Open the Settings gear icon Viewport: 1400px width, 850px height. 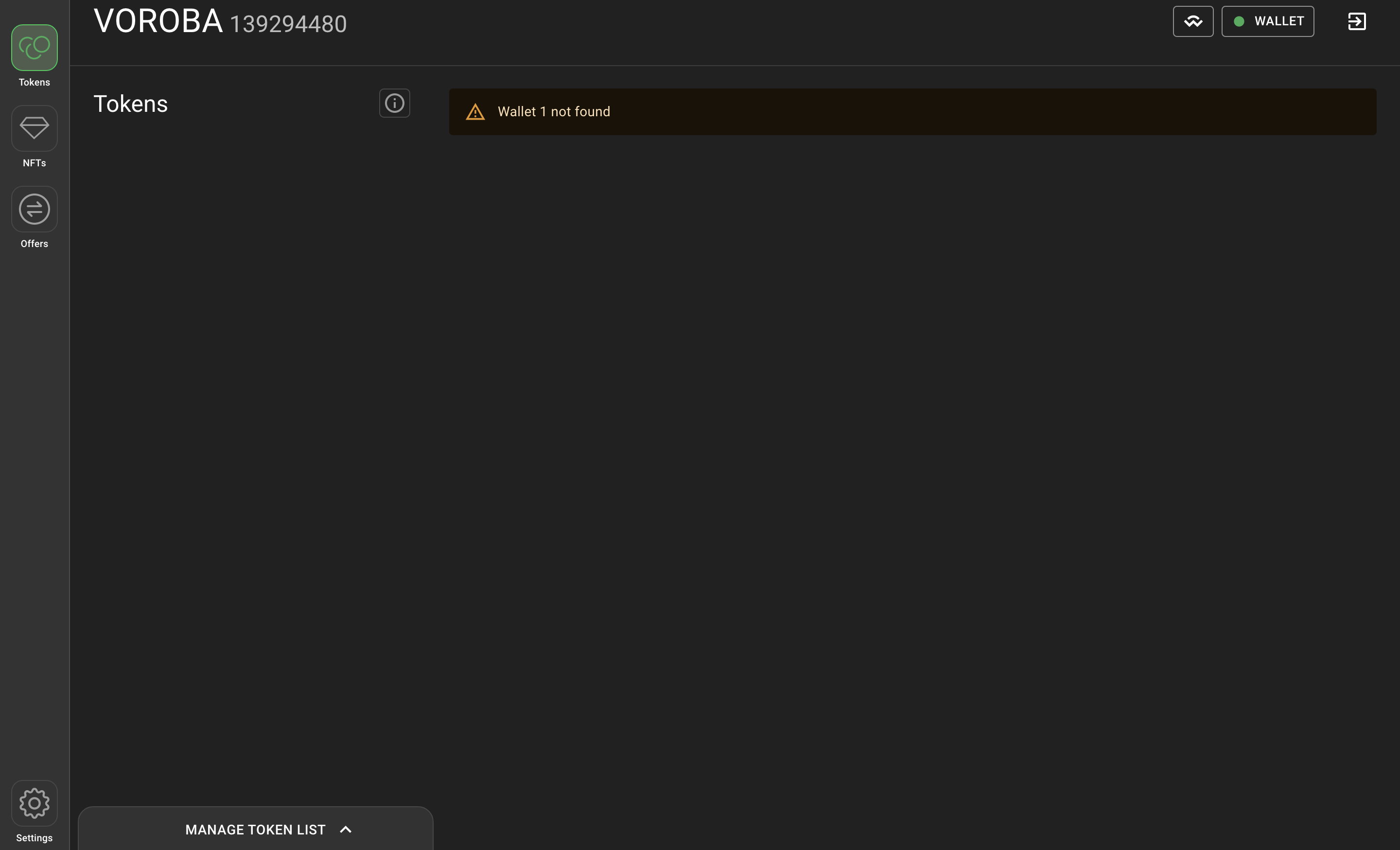pos(34,803)
